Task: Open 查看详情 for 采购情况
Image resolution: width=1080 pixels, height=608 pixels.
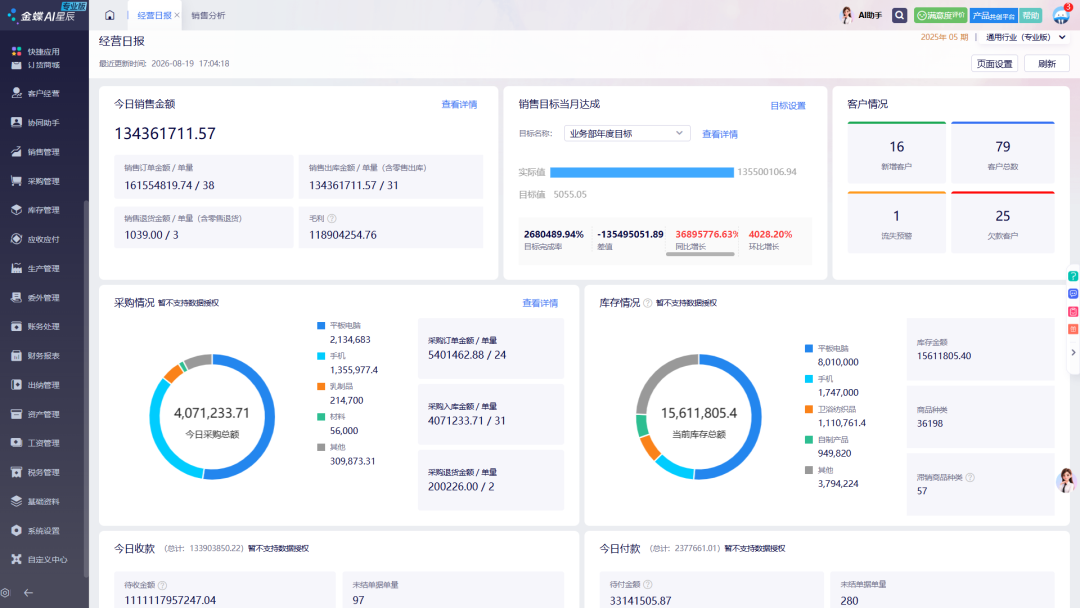Action: point(540,303)
